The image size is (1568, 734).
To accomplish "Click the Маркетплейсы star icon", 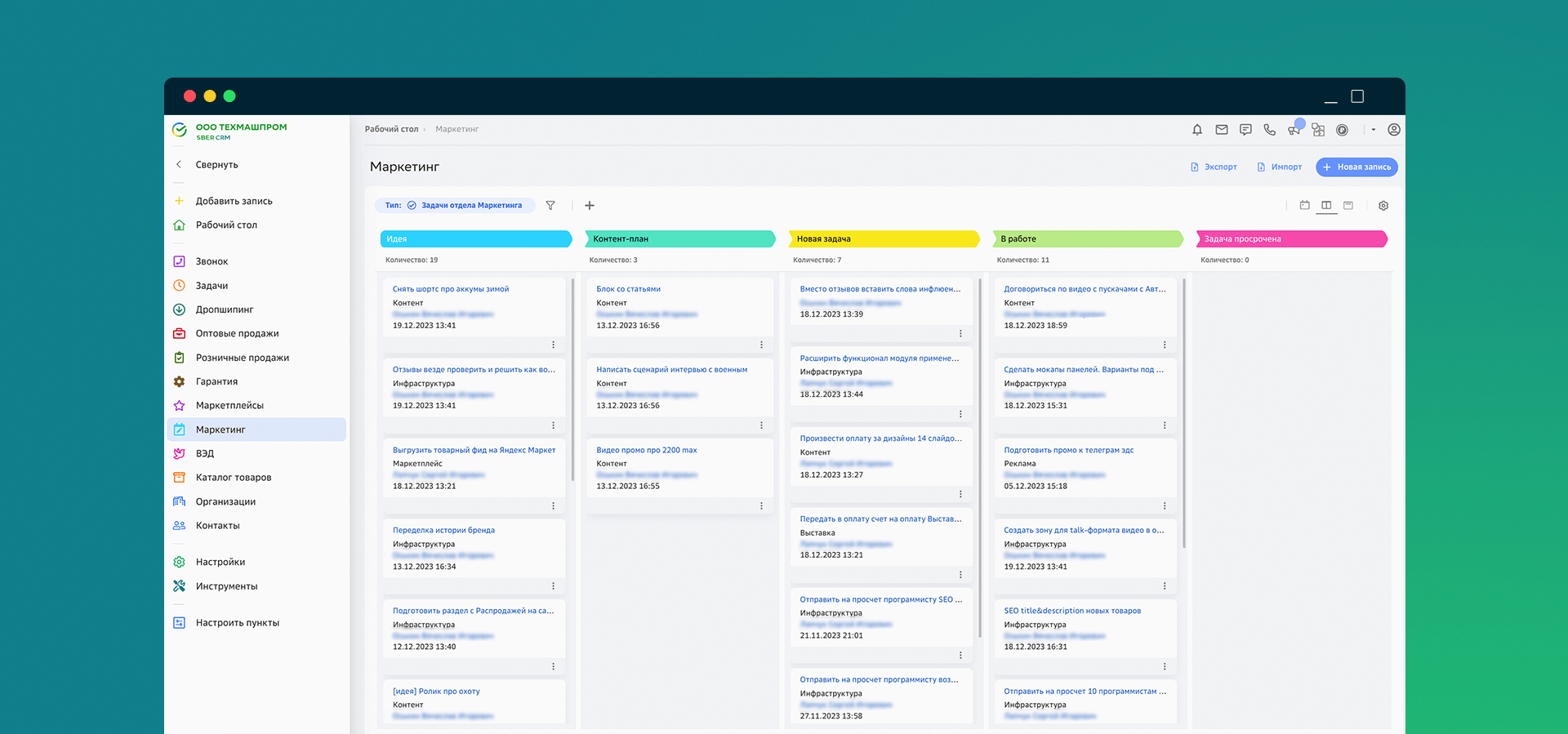I will coord(180,406).
